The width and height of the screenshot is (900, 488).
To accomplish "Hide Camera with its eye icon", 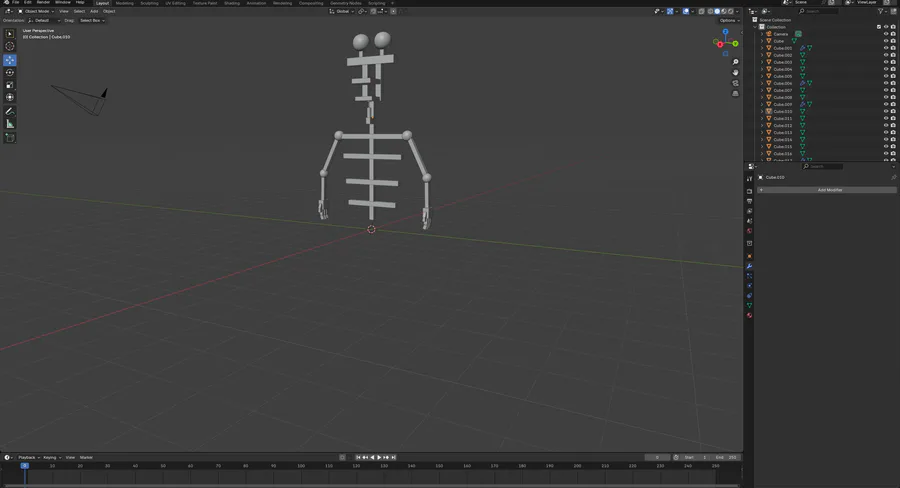I will click(x=886, y=34).
